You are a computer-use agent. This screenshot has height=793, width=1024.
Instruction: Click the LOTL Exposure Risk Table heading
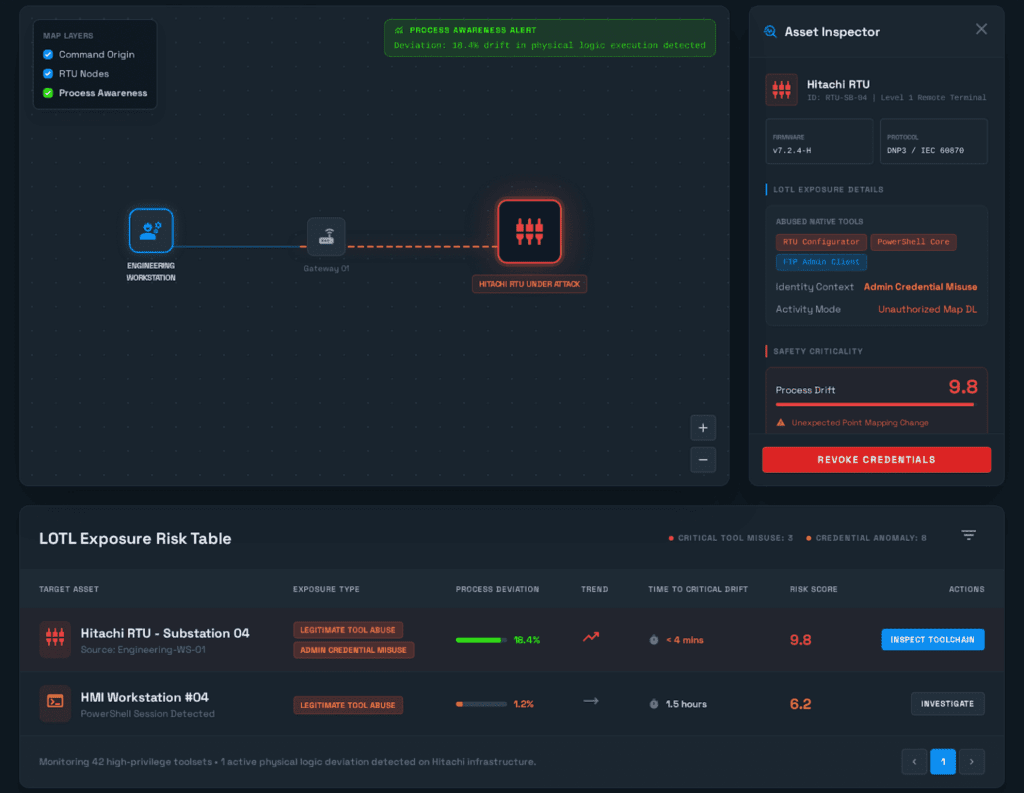[135, 538]
